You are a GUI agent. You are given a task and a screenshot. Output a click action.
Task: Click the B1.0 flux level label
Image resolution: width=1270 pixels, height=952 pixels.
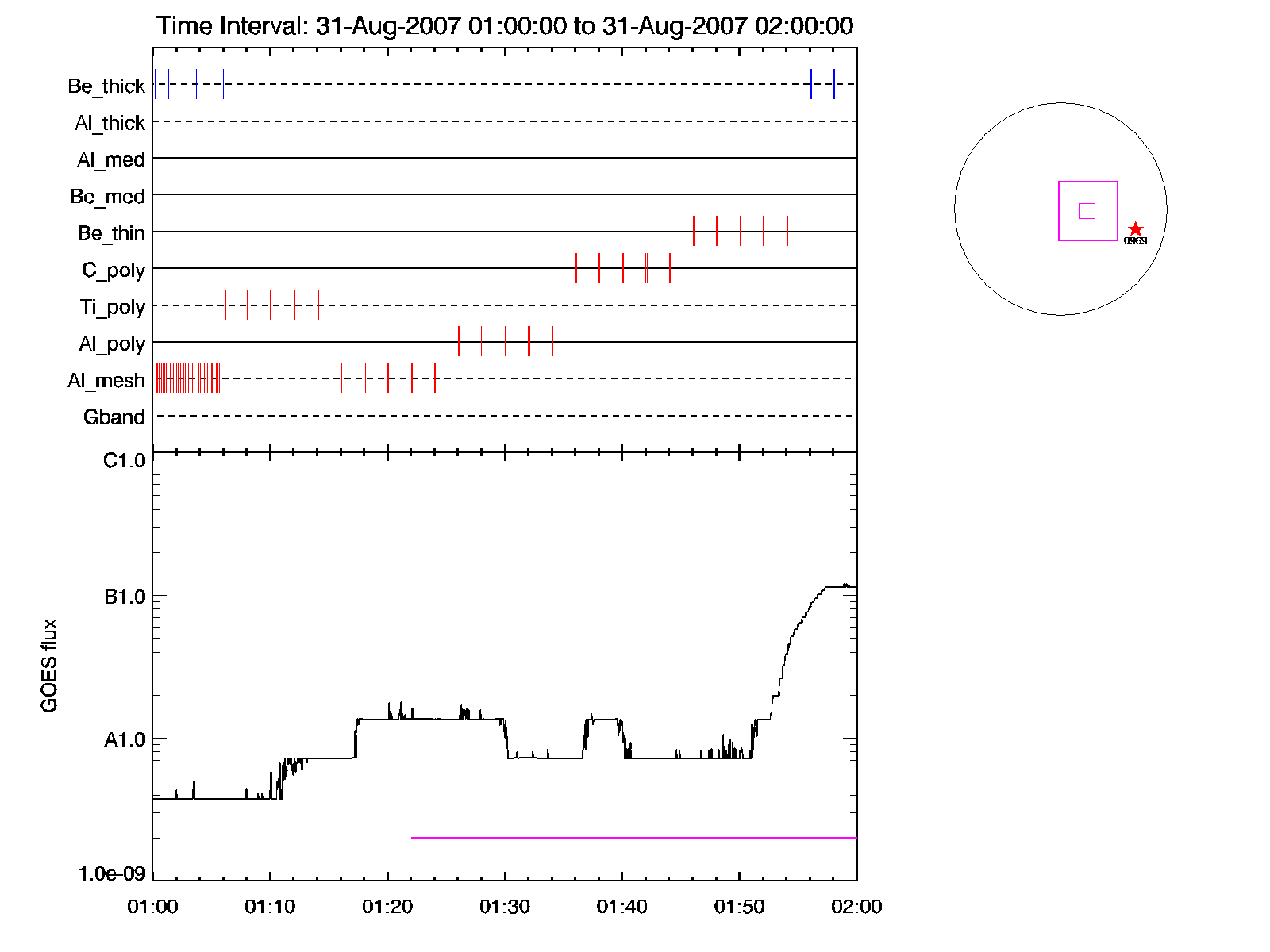pyautogui.click(x=125, y=597)
